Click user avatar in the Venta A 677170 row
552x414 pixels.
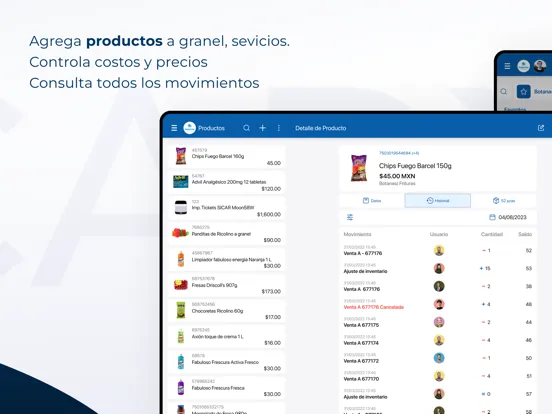coord(439,376)
